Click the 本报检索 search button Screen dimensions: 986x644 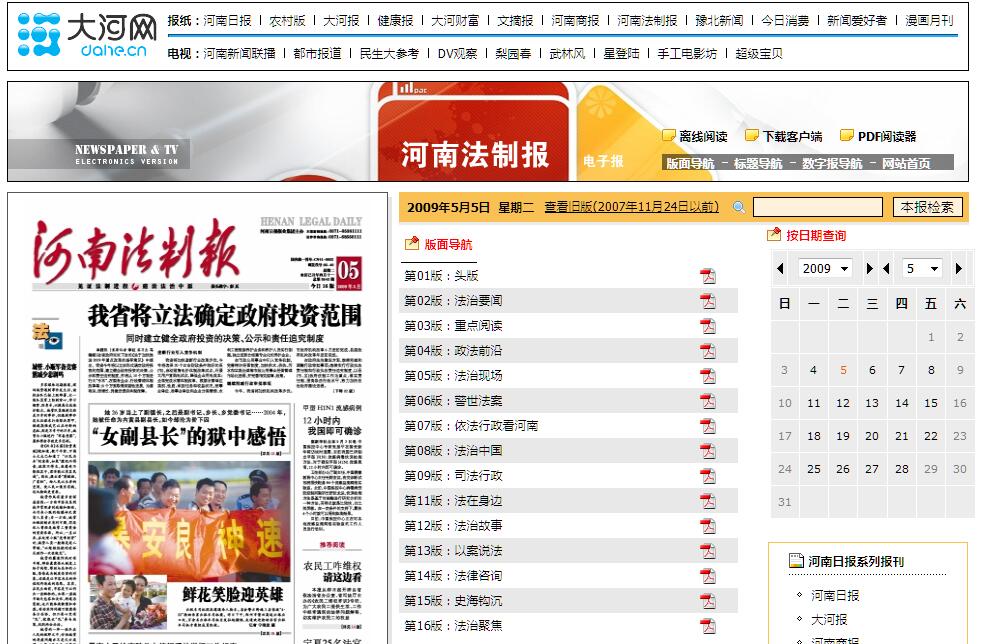(x=927, y=207)
